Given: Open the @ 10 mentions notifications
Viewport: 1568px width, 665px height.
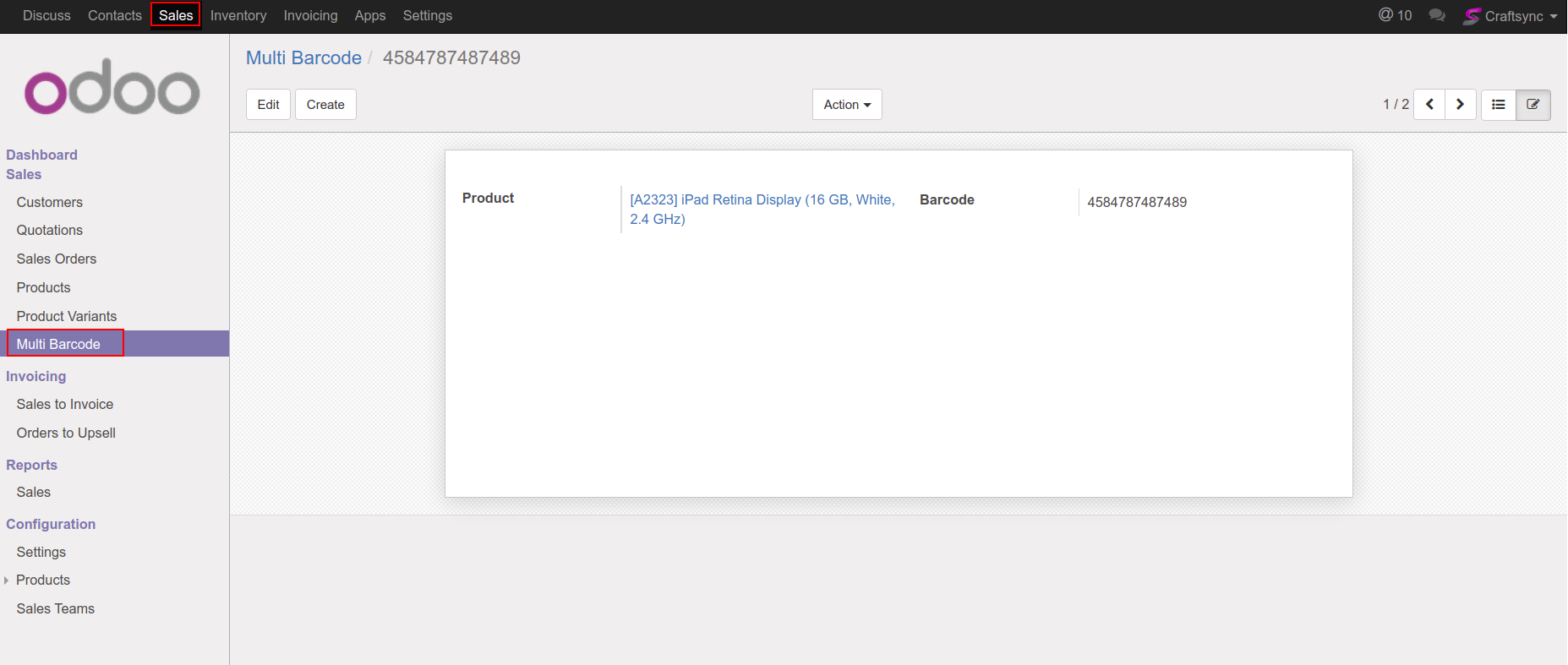Looking at the screenshot, I should pos(1396,15).
